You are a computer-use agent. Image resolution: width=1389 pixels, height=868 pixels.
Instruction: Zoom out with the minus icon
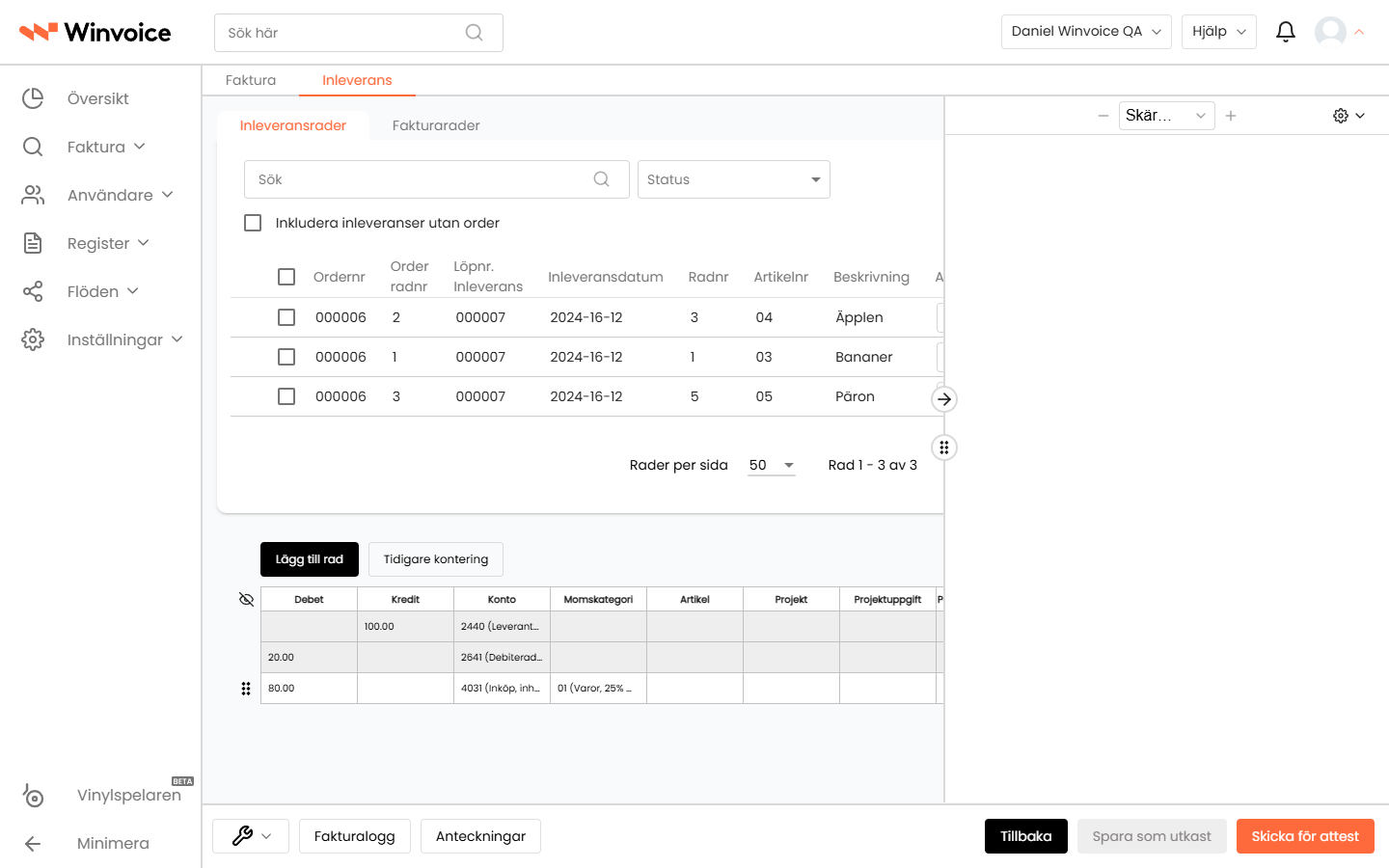tap(1103, 116)
